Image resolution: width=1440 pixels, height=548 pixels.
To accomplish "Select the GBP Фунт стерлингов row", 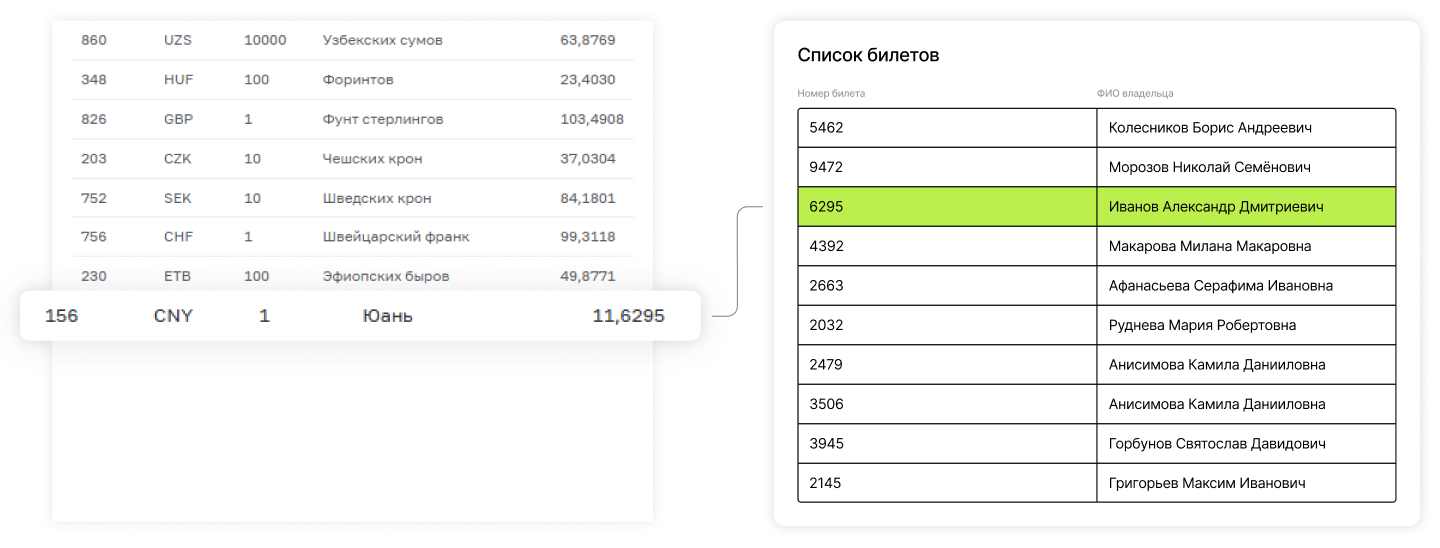I will pos(352,119).
